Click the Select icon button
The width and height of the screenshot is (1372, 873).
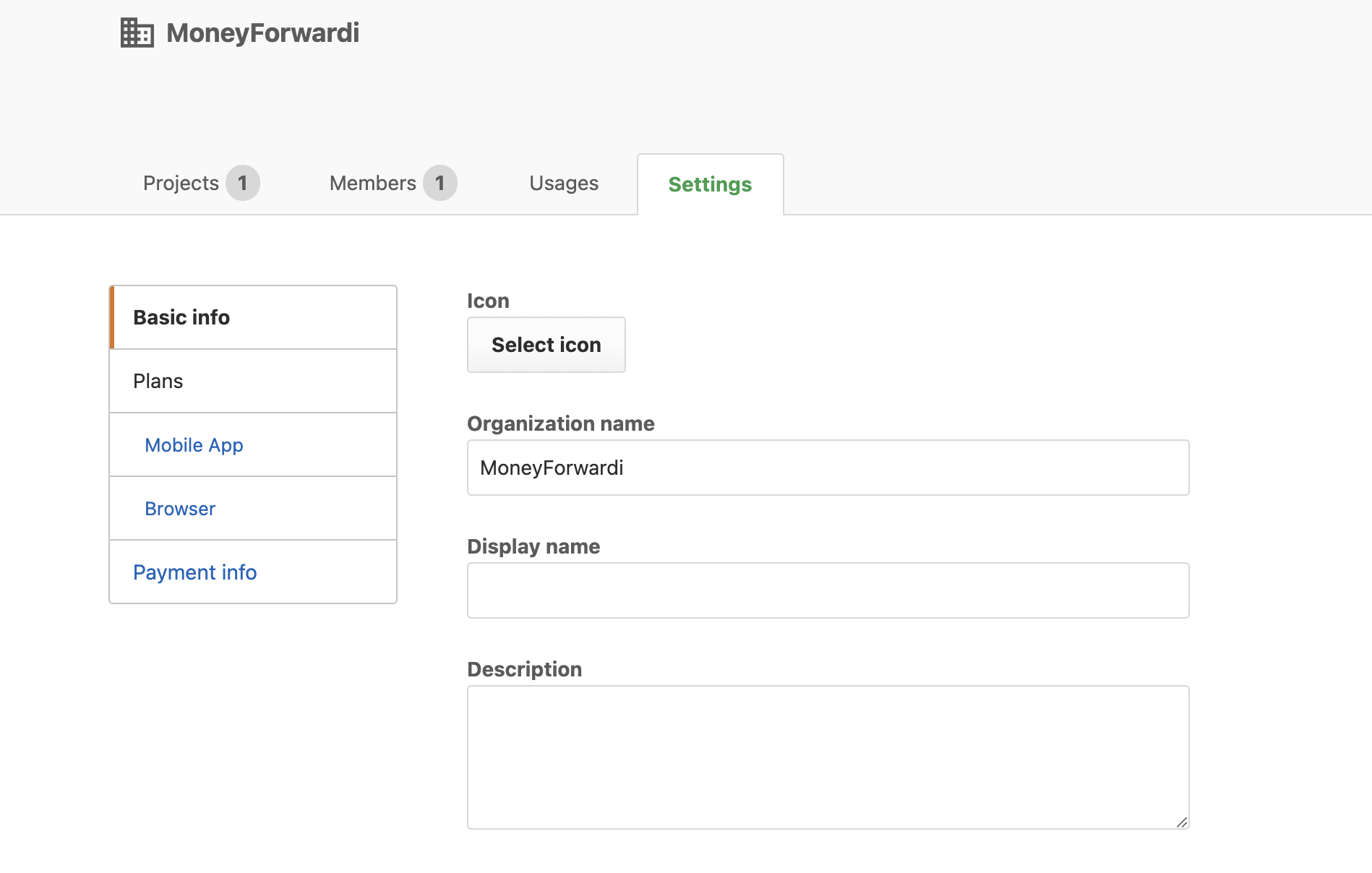(x=546, y=345)
